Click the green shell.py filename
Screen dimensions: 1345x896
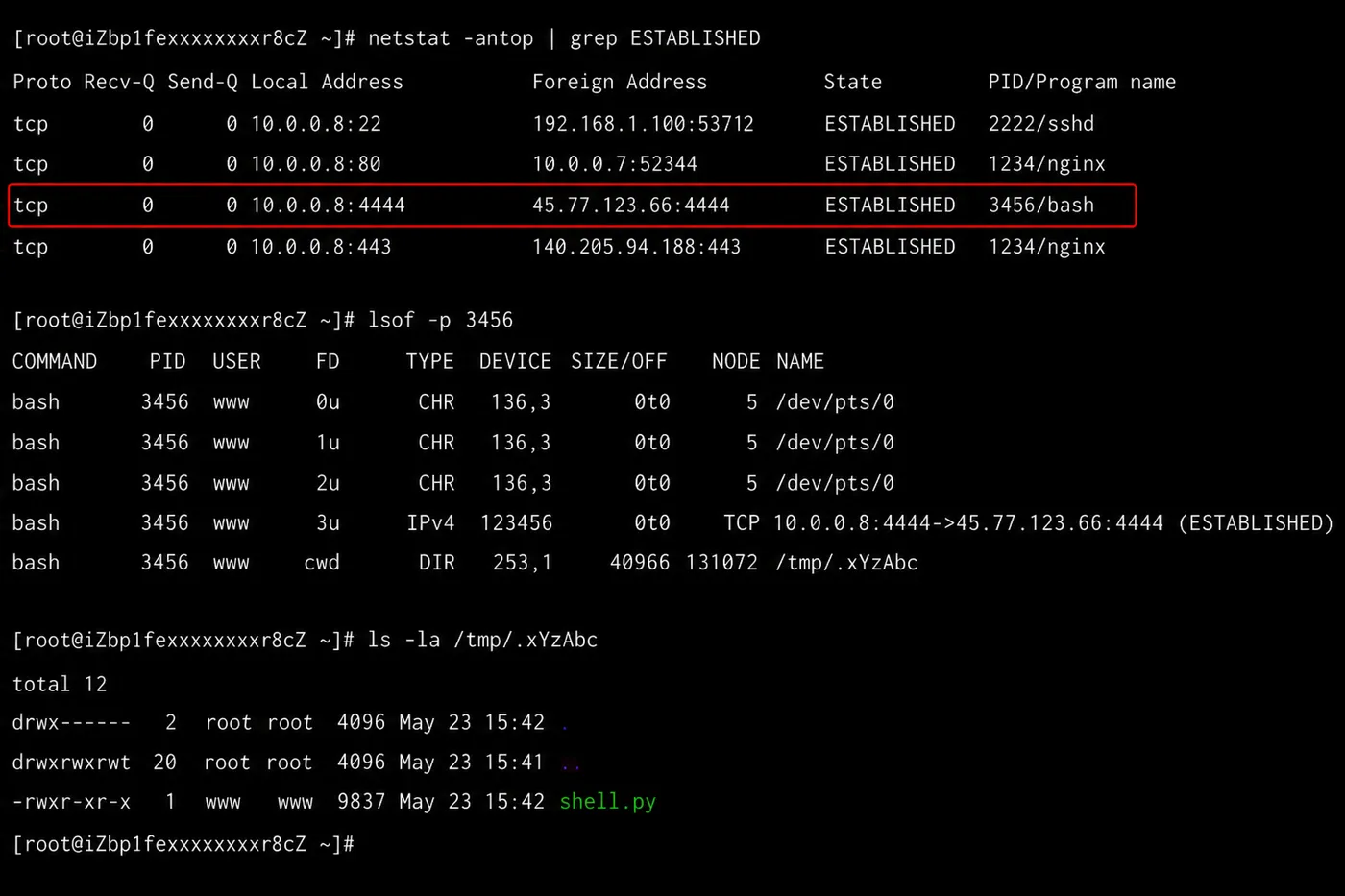pos(607,802)
